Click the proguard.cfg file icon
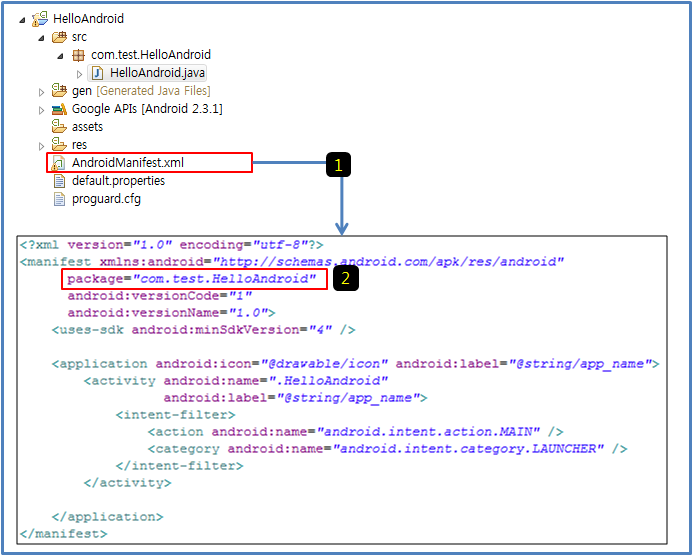This screenshot has width=693, height=556. coord(59,199)
